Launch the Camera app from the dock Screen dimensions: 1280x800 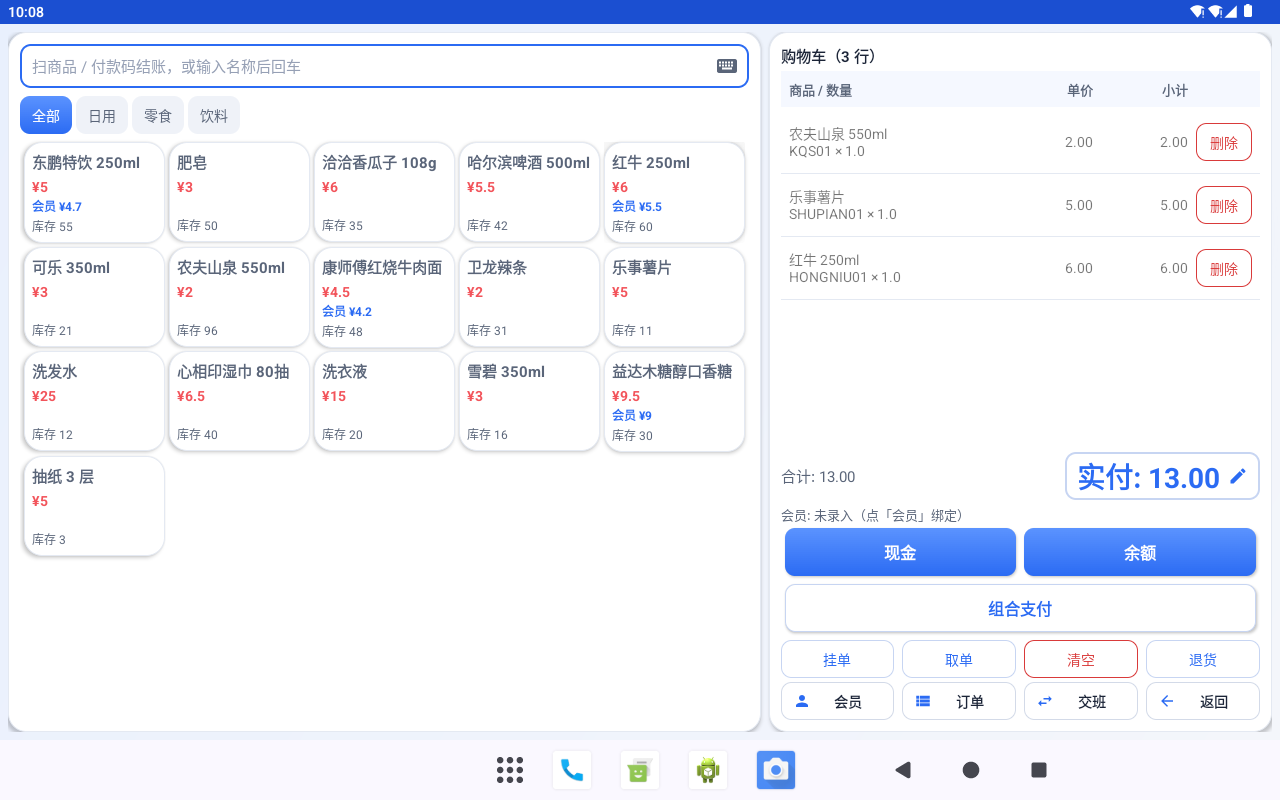(776, 770)
